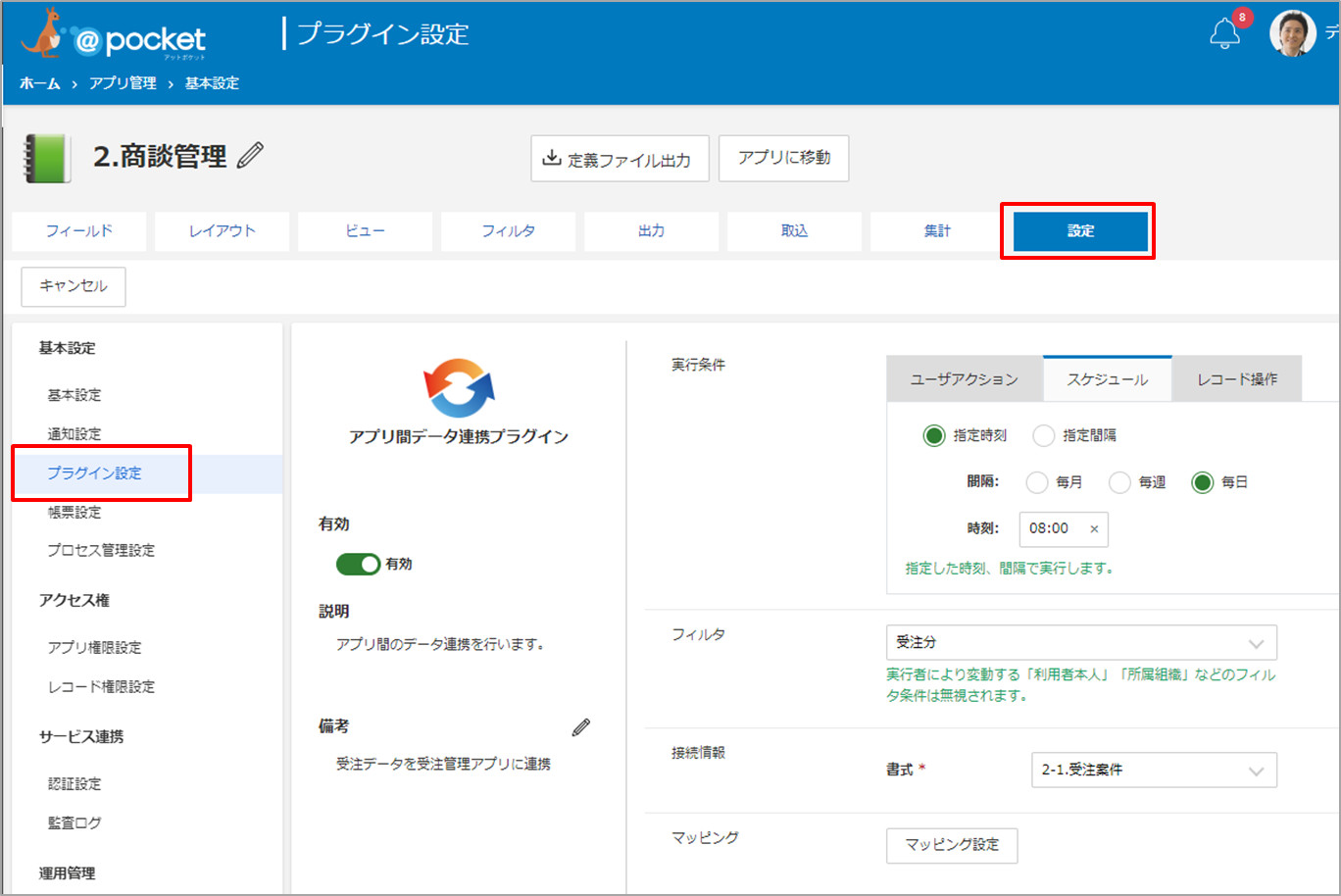Click the 08:00 time input field

coord(1064,528)
